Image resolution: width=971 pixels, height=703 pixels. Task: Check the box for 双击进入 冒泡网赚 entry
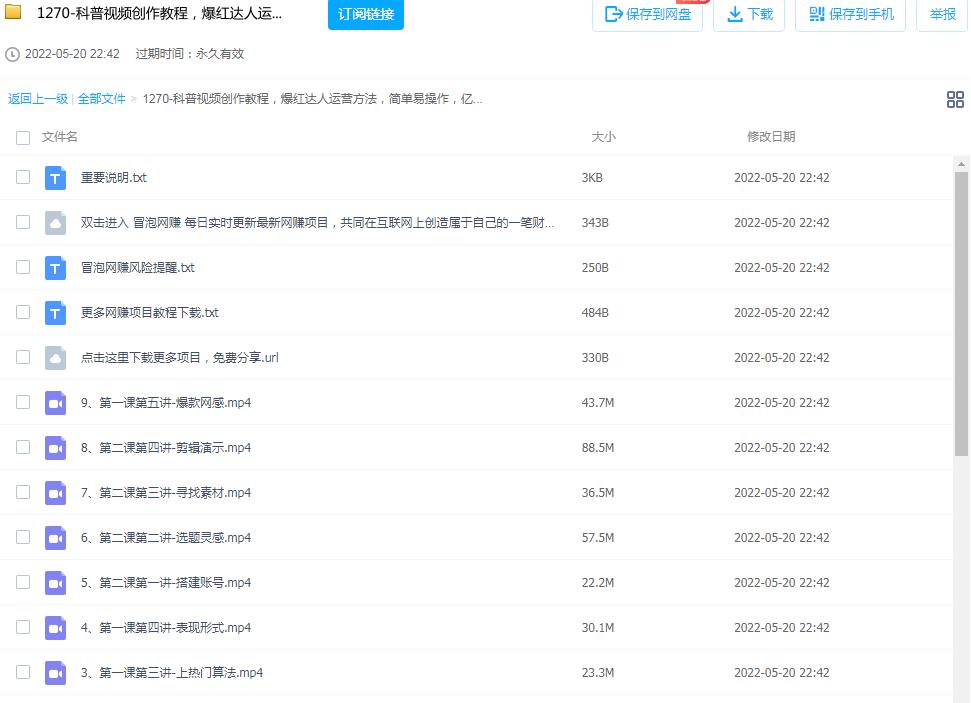[x=23, y=222]
